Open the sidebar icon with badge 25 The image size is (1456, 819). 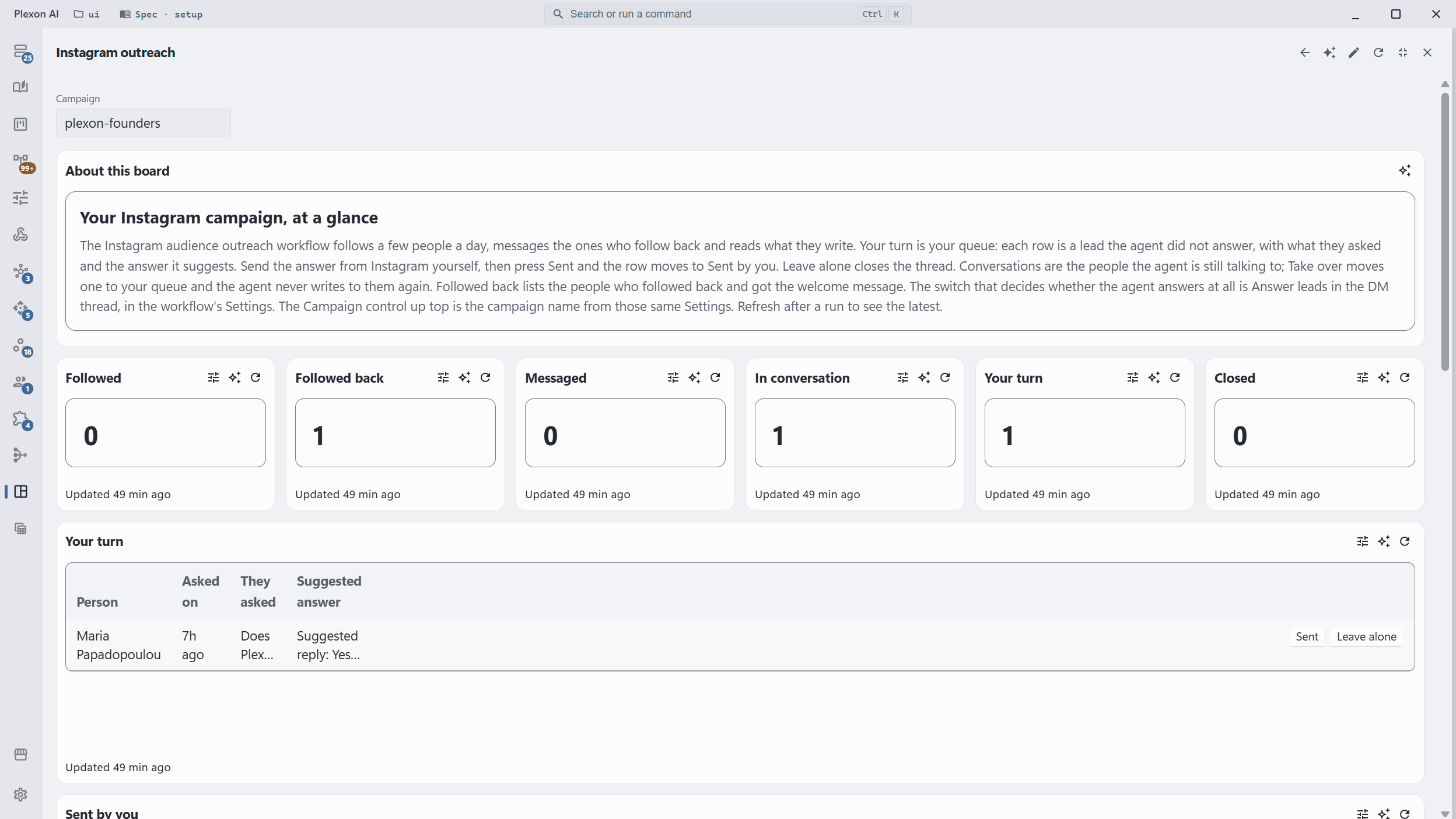(21, 52)
